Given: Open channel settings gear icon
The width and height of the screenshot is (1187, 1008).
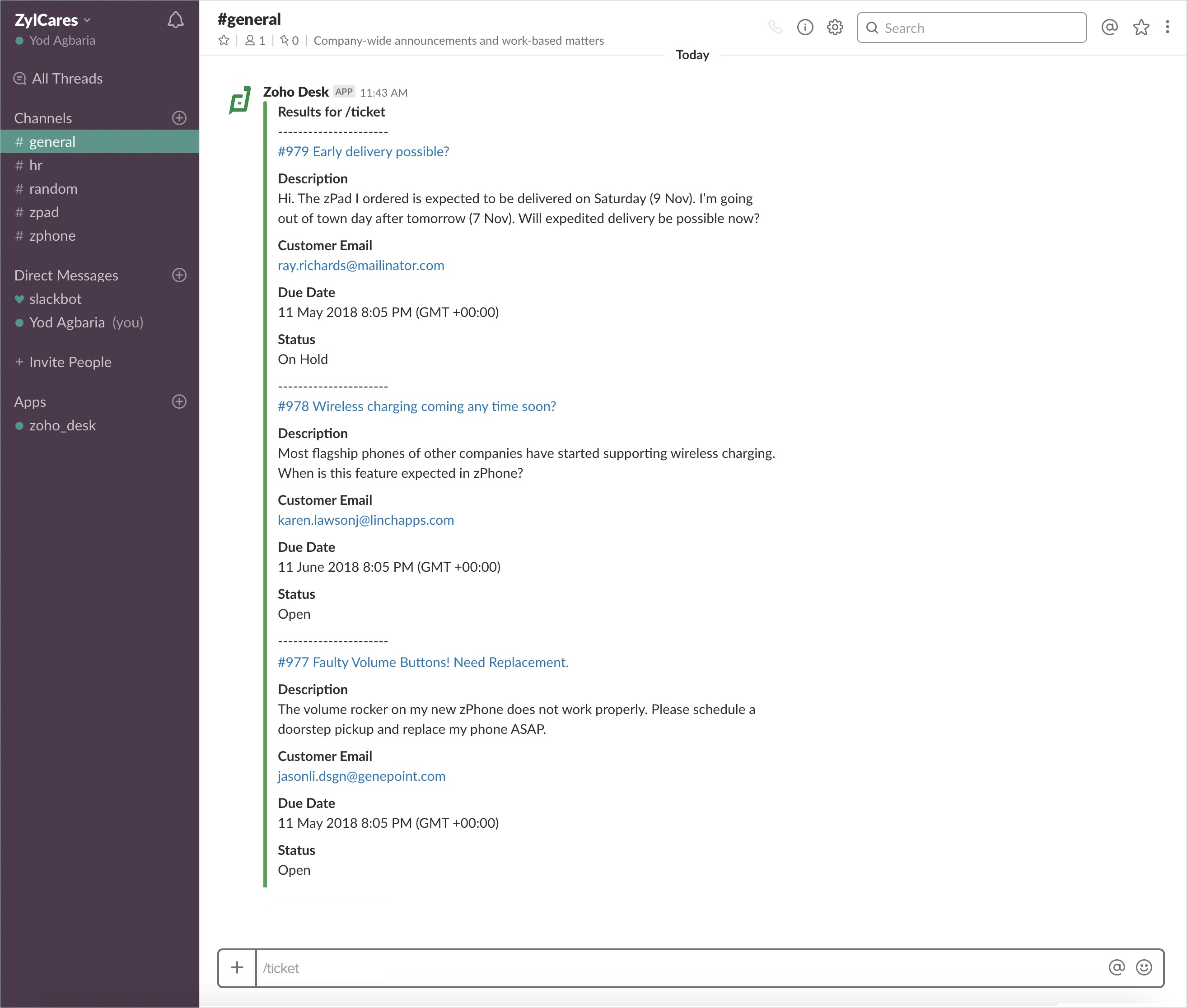Looking at the screenshot, I should pyautogui.click(x=835, y=27).
